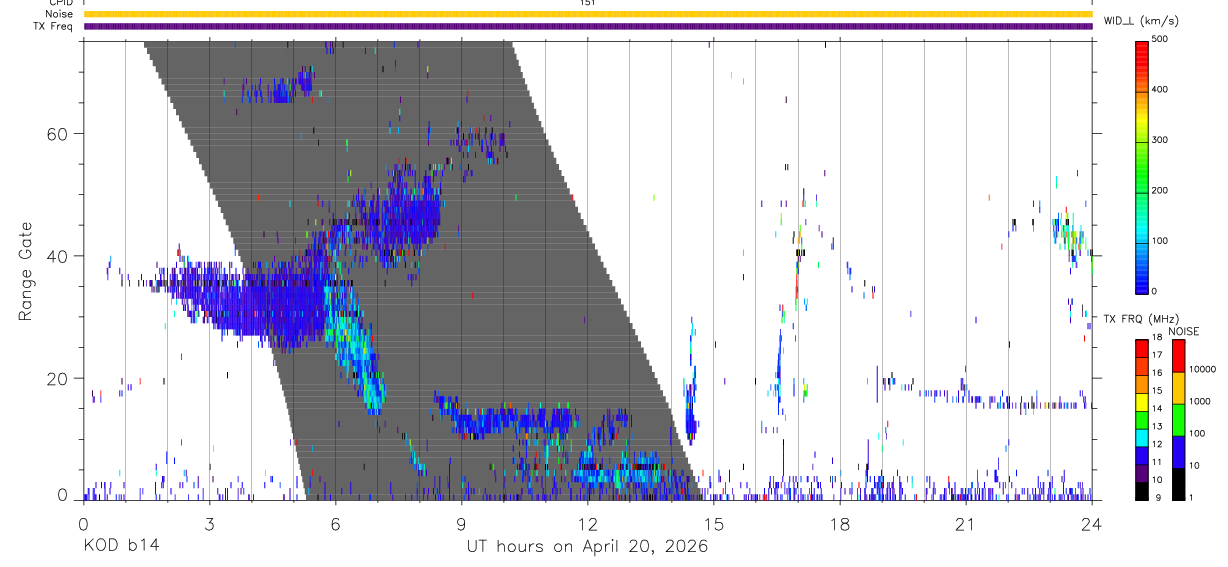
Task: Click the NOISE color scale bar
Action: [x=1178, y=419]
